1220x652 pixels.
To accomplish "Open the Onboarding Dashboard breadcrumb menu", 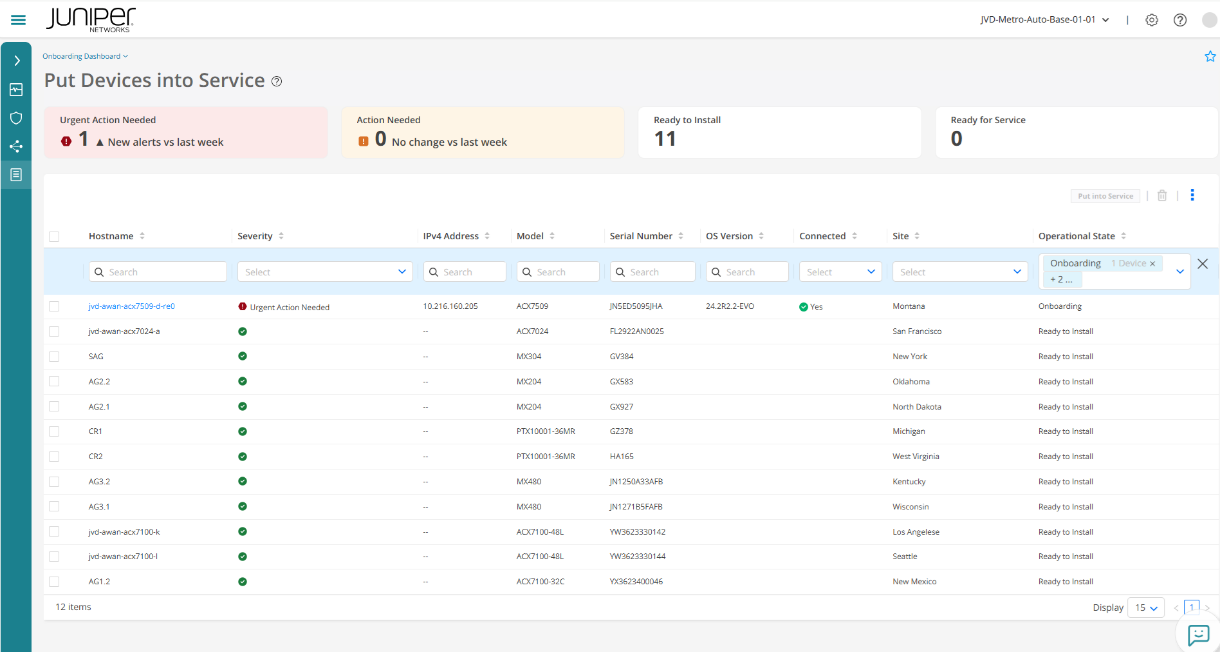I will click(x=85, y=57).
